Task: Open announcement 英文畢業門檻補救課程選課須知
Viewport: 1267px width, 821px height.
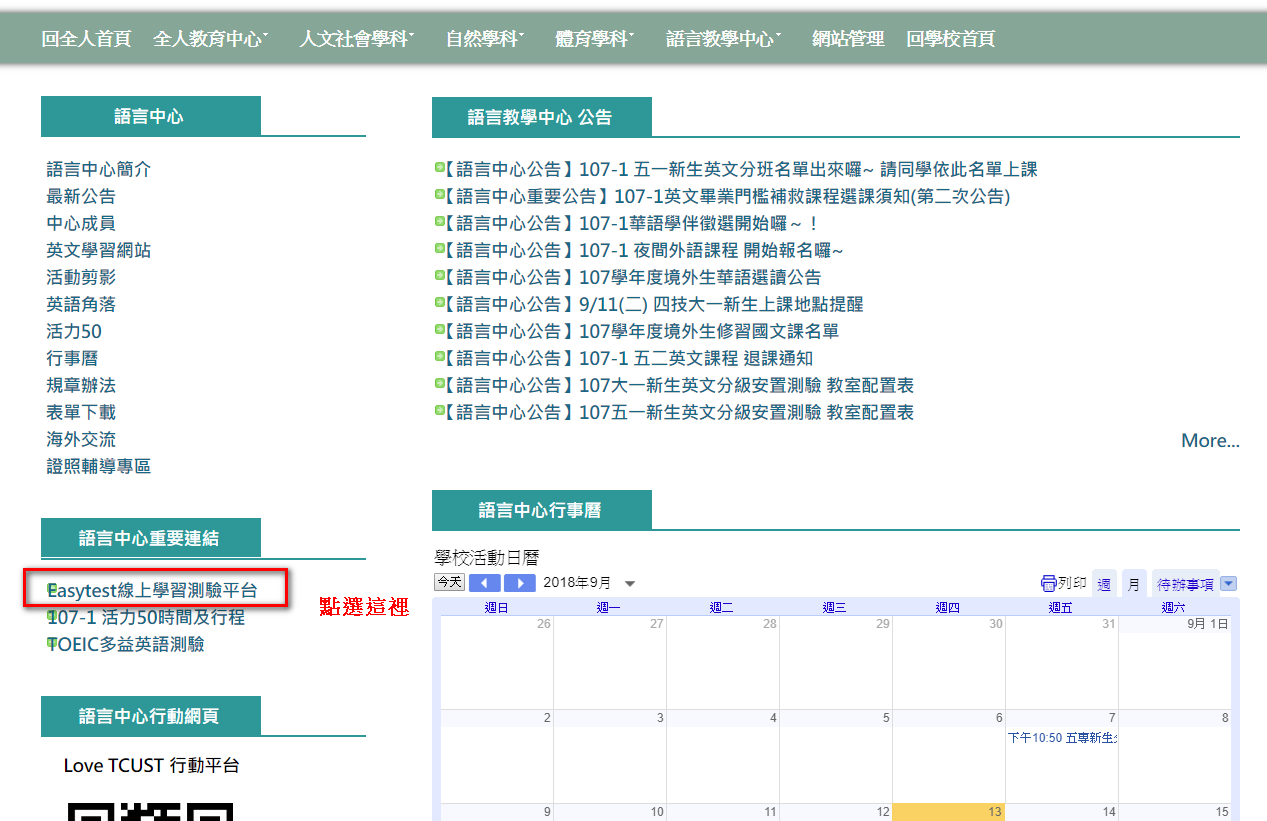Action: pyautogui.click(x=727, y=197)
